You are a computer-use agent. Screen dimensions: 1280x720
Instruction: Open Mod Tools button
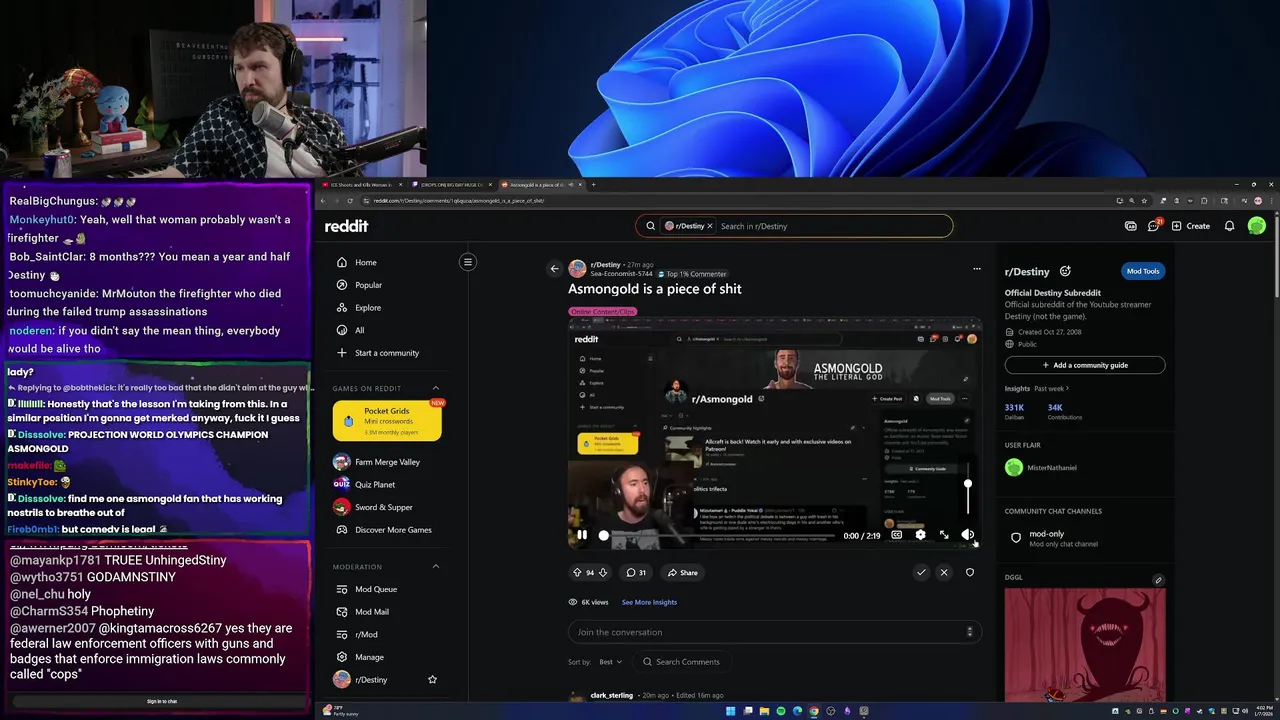click(x=1143, y=271)
